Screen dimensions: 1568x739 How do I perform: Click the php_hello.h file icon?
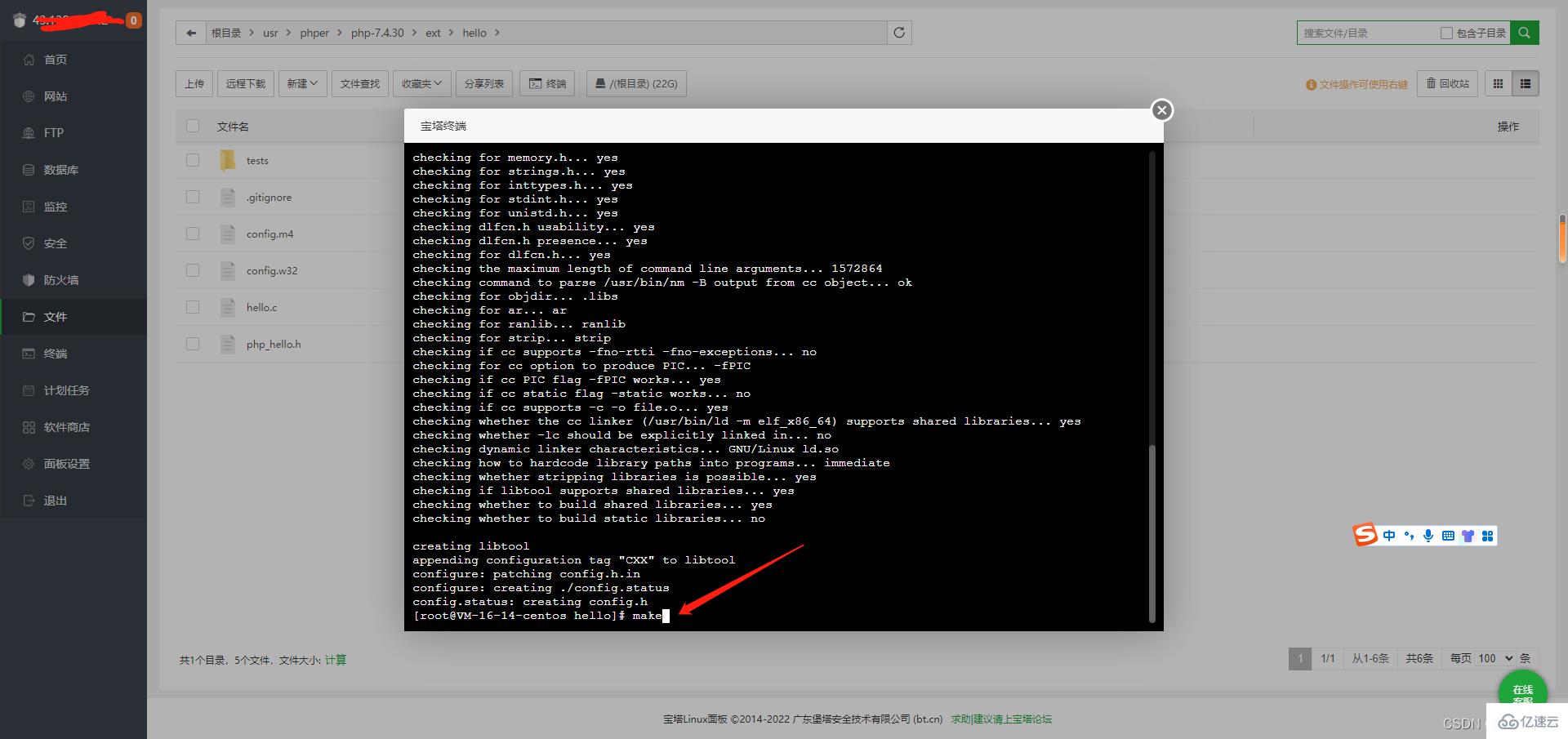click(x=228, y=344)
